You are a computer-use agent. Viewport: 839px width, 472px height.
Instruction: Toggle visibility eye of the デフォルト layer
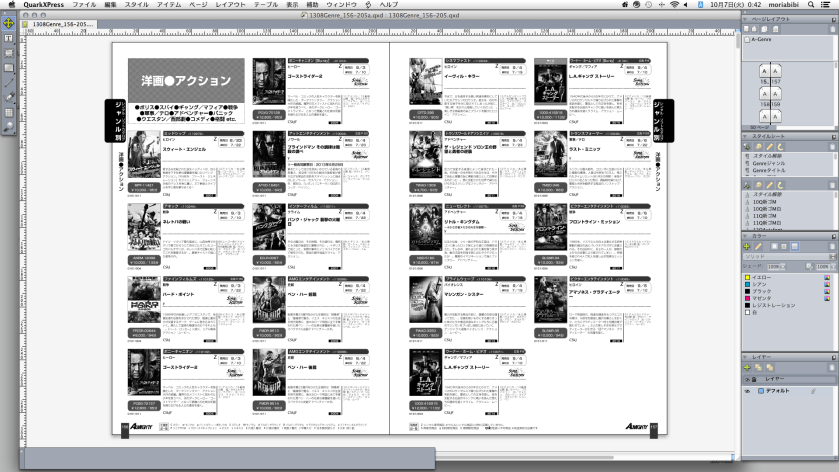pos(747,391)
